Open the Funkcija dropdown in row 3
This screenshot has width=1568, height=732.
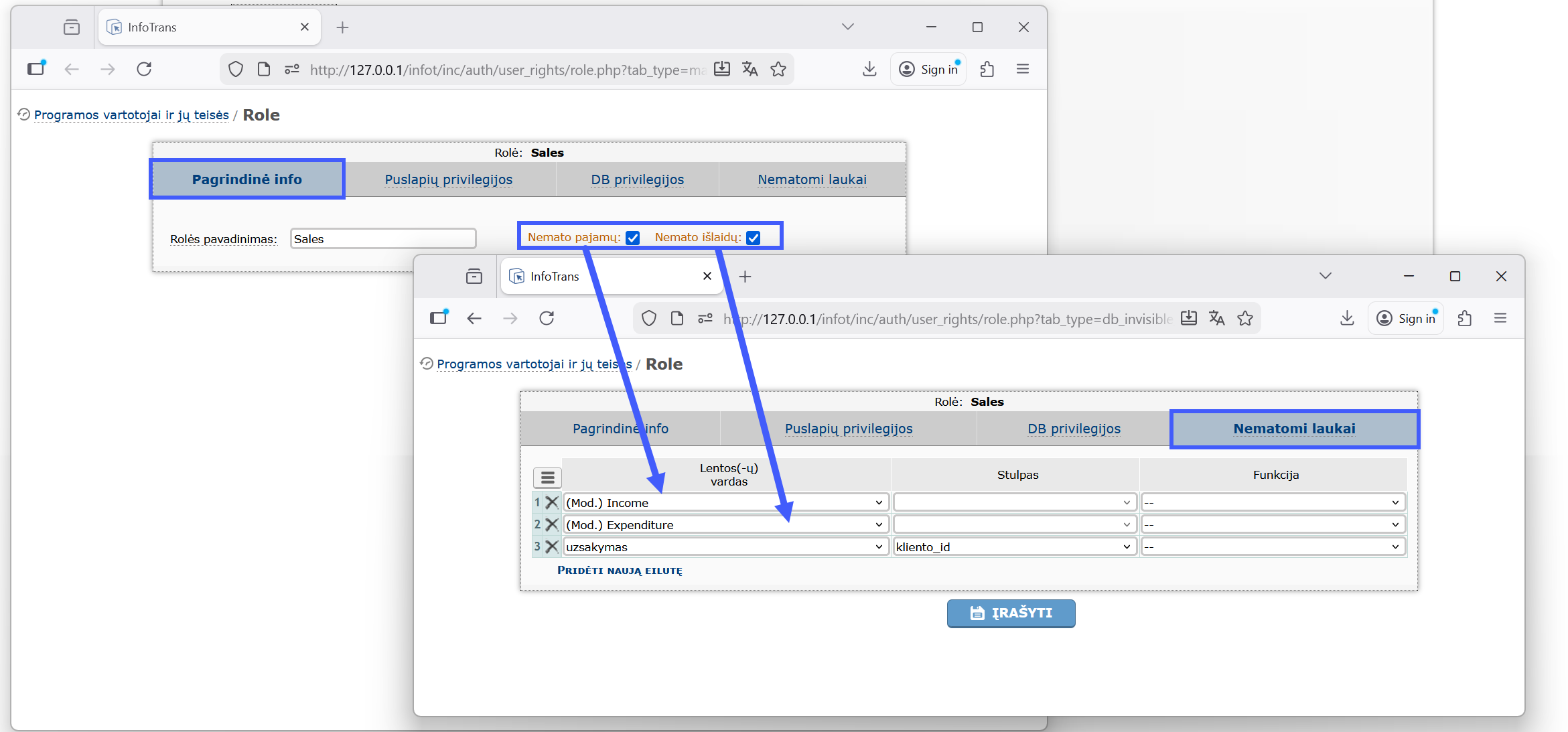(1273, 546)
